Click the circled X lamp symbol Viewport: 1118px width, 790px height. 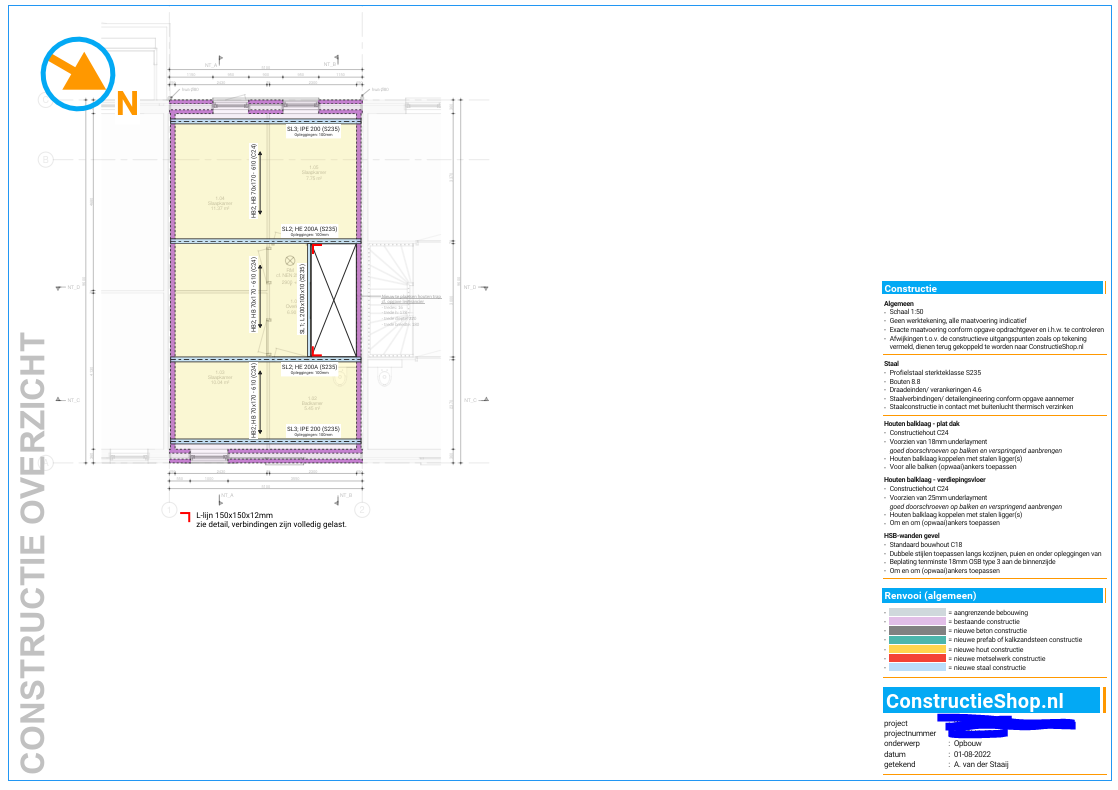click(290, 260)
